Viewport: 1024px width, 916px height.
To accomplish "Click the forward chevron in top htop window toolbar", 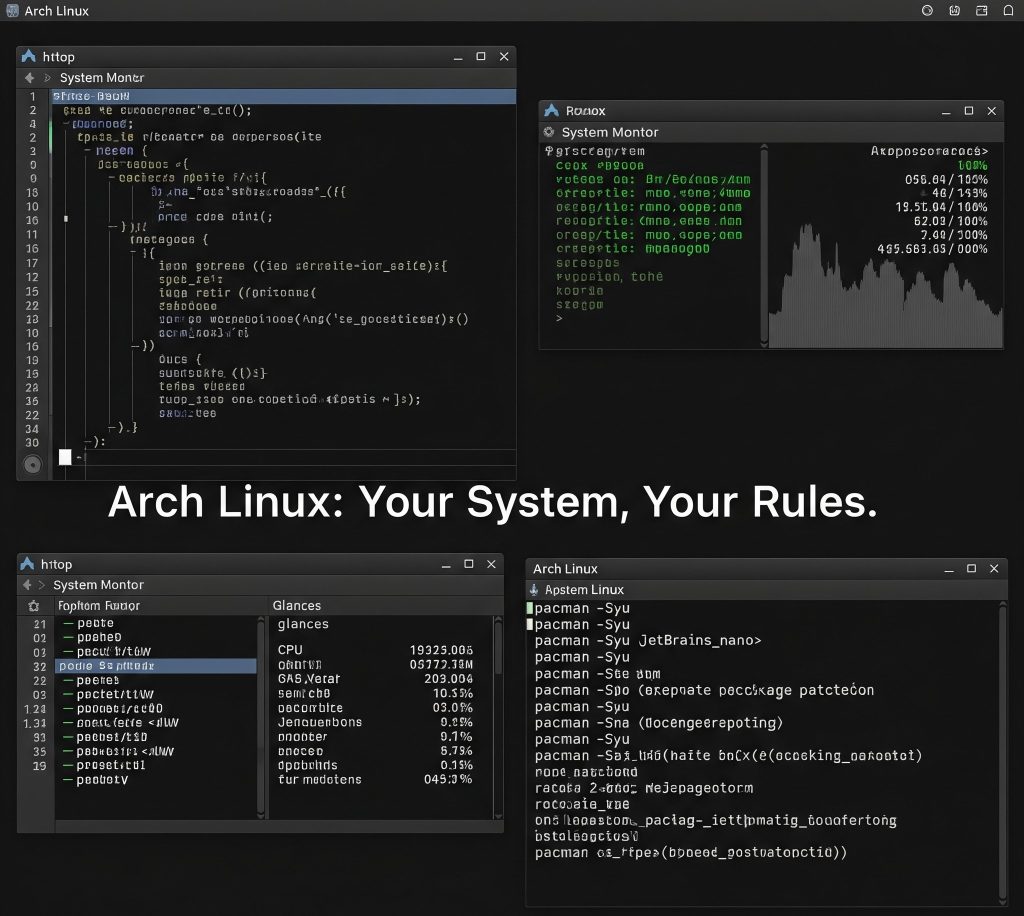I will pos(47,78).
